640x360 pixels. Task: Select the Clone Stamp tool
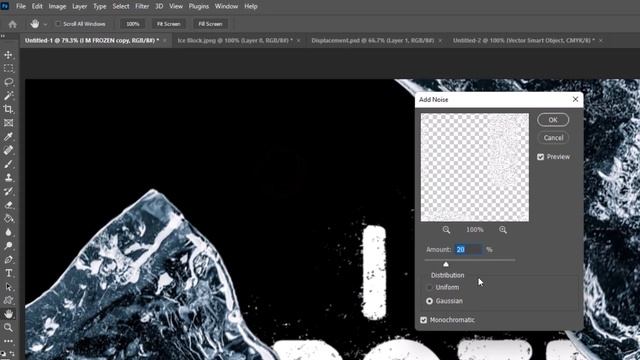(x=8, y=178)
